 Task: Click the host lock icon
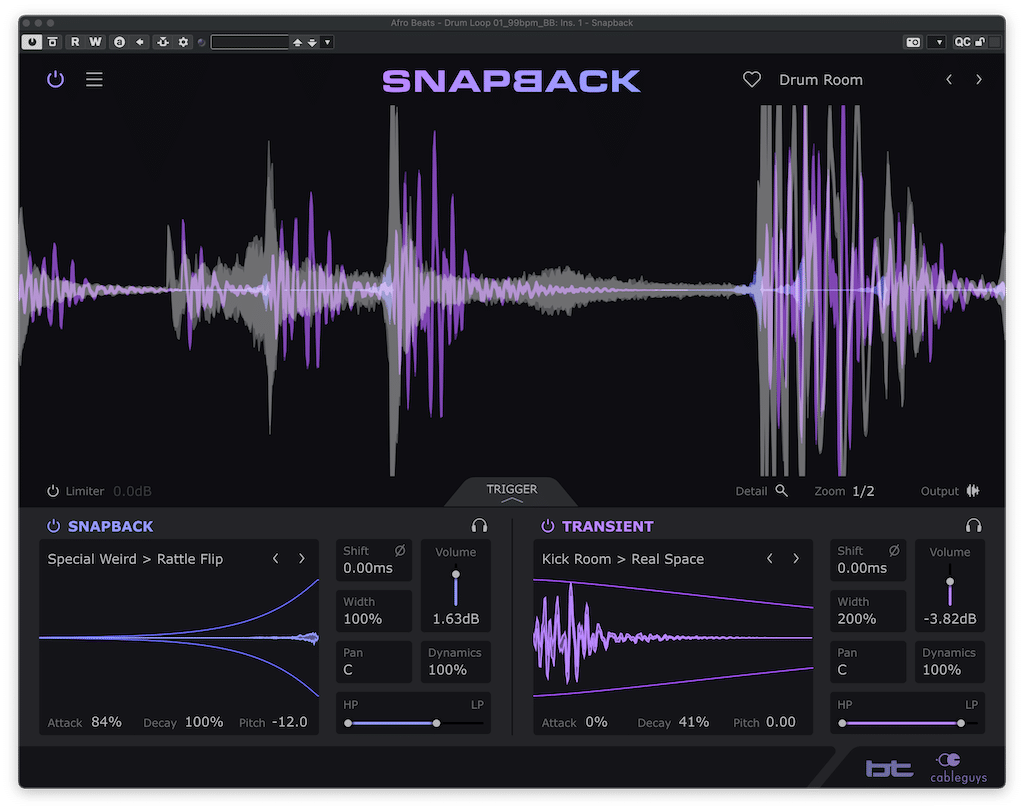click(980, 42)
